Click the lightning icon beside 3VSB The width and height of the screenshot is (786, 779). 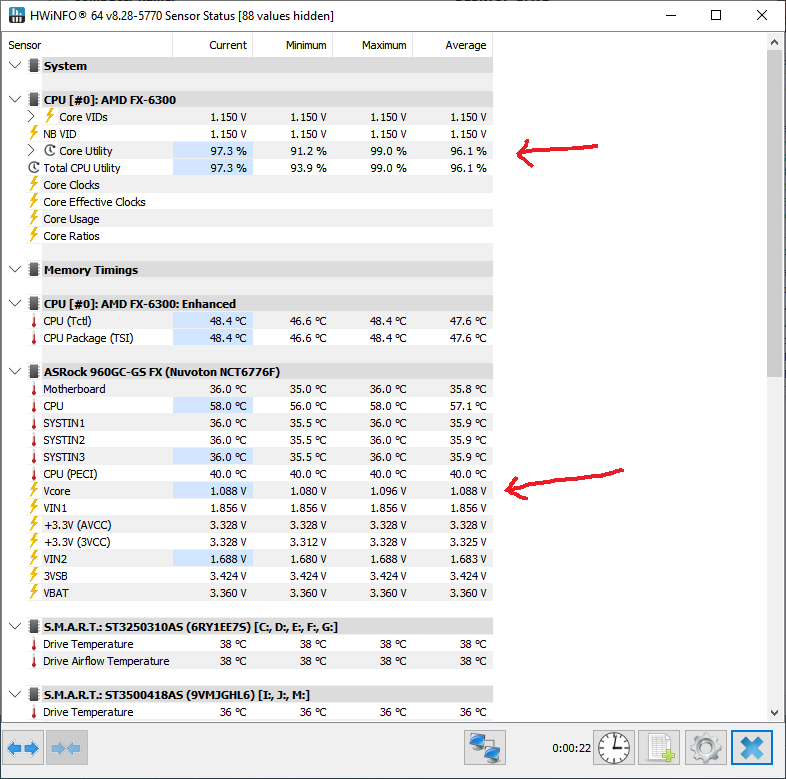pos(34,575)
